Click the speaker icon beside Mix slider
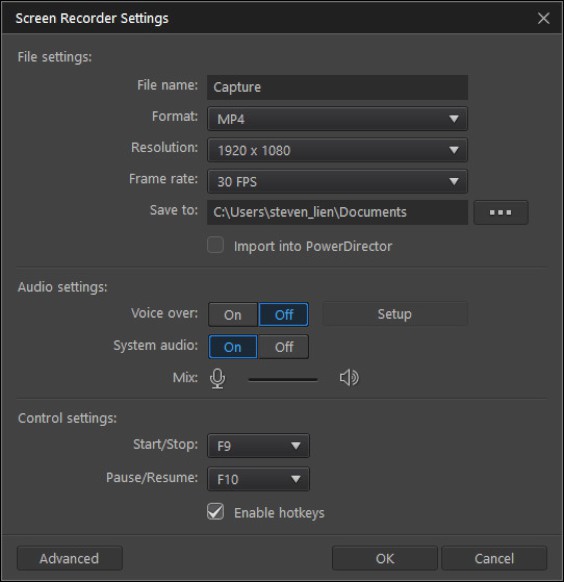The width and height of the screenshot is (564, 582). pyautogui.click(x=349, y=378)
